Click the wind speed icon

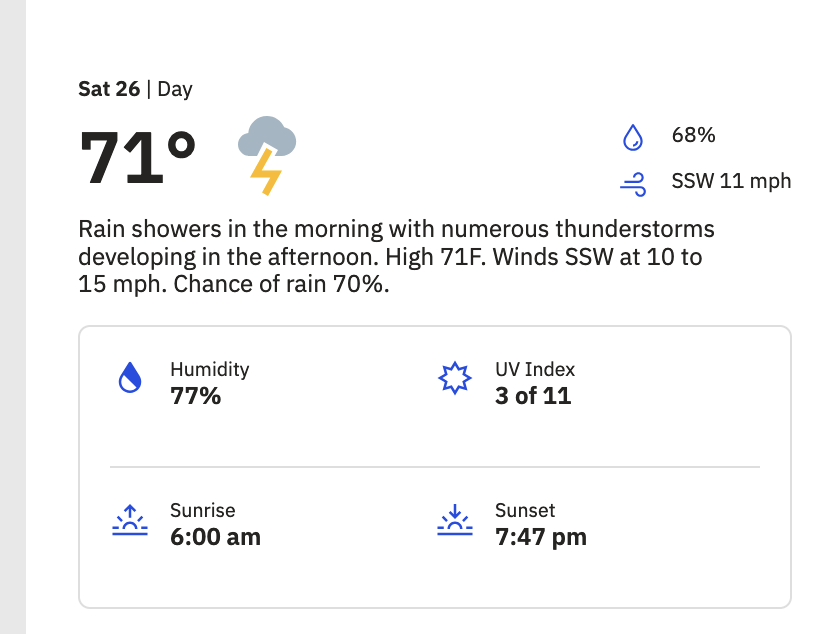(x=633, y=184)
